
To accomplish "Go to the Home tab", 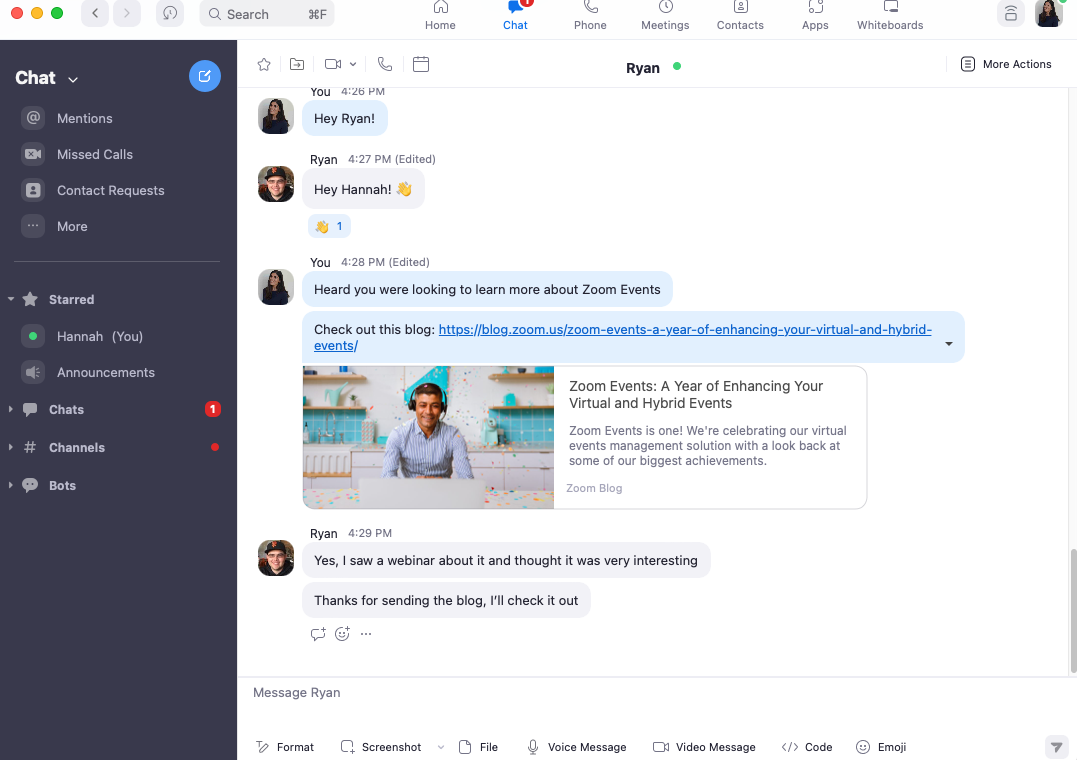I will pos(440,16).
